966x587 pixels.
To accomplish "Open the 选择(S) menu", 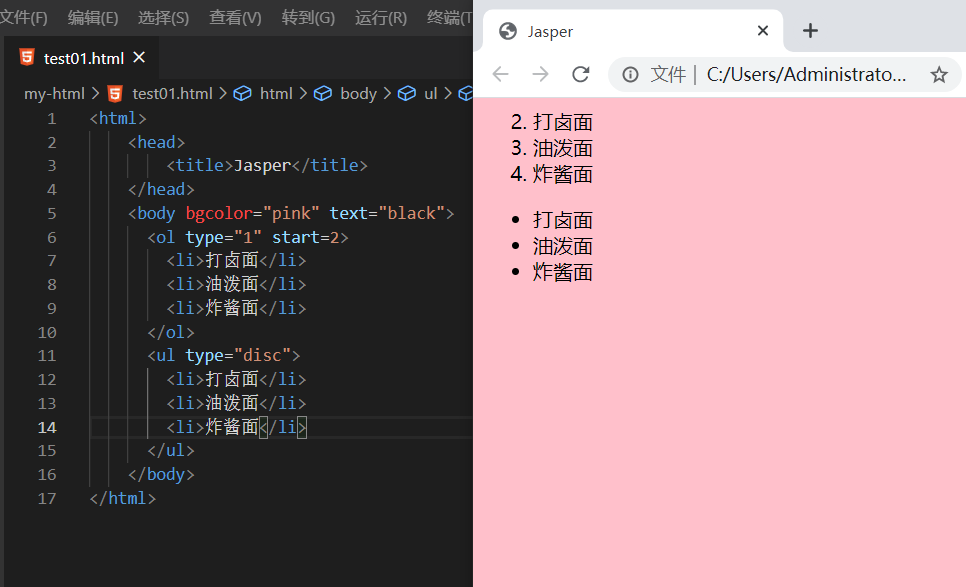I will 163,18.
